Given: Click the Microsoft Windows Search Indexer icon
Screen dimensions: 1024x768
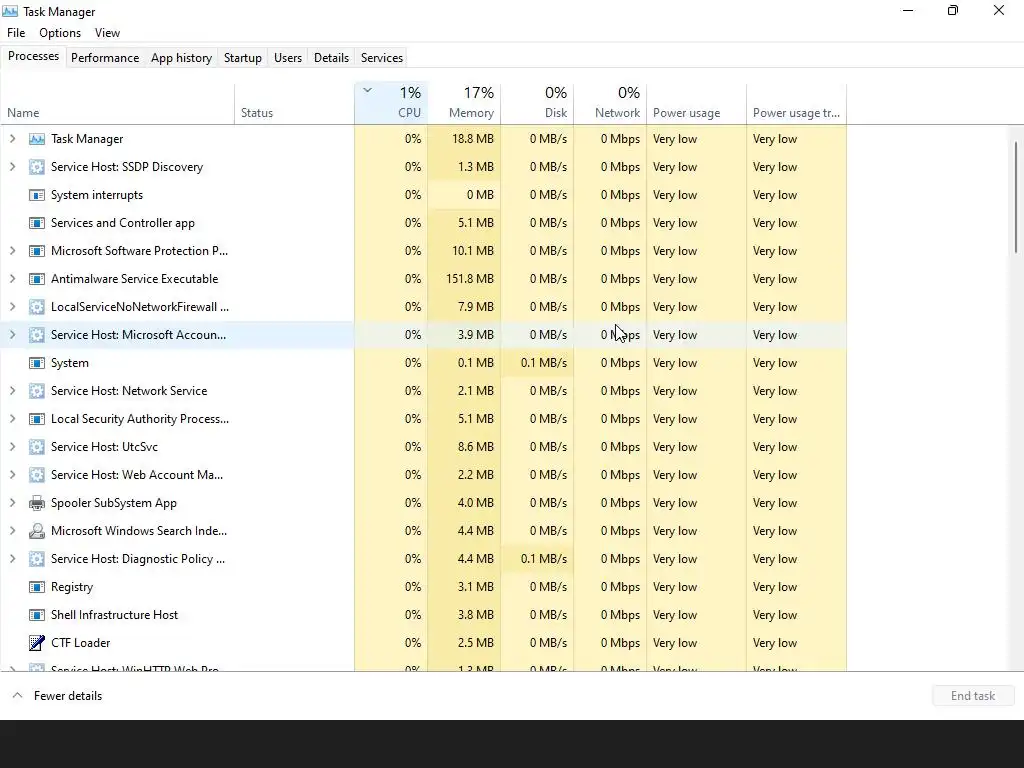Looking at the screenshot, I should point(37,531).
